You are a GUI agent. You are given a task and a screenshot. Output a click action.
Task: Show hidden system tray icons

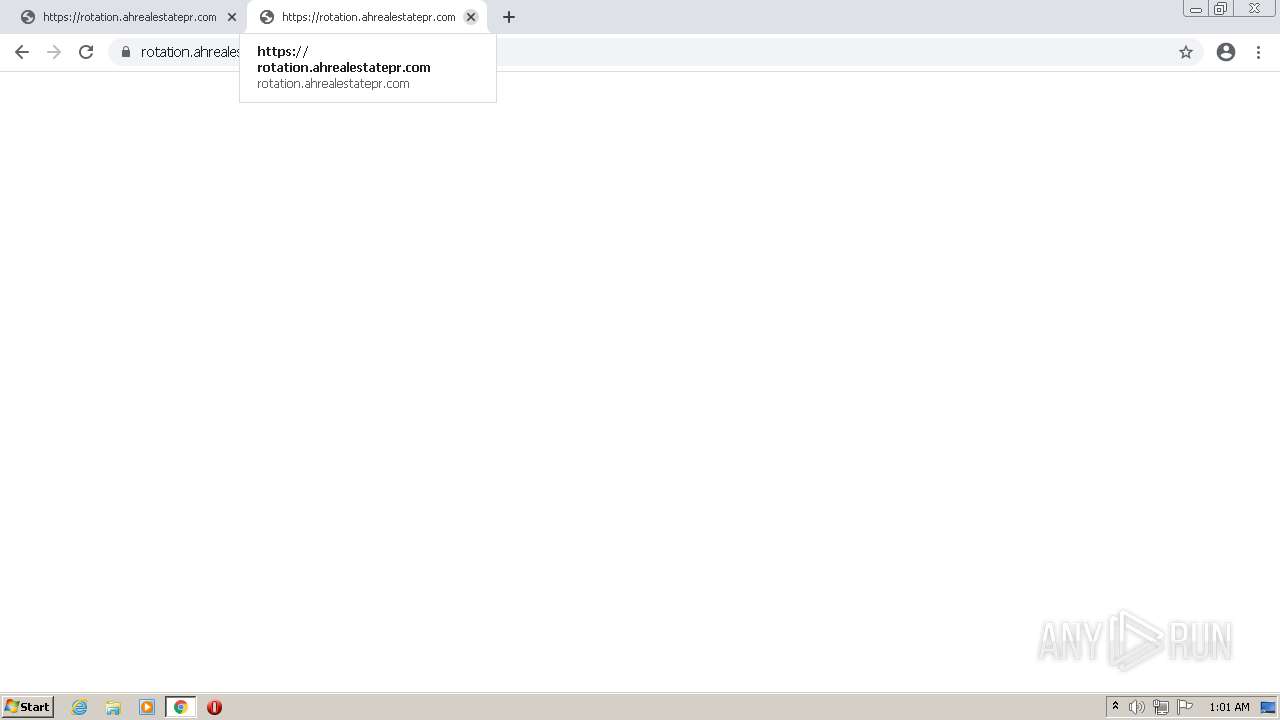tap(1115, 707)
